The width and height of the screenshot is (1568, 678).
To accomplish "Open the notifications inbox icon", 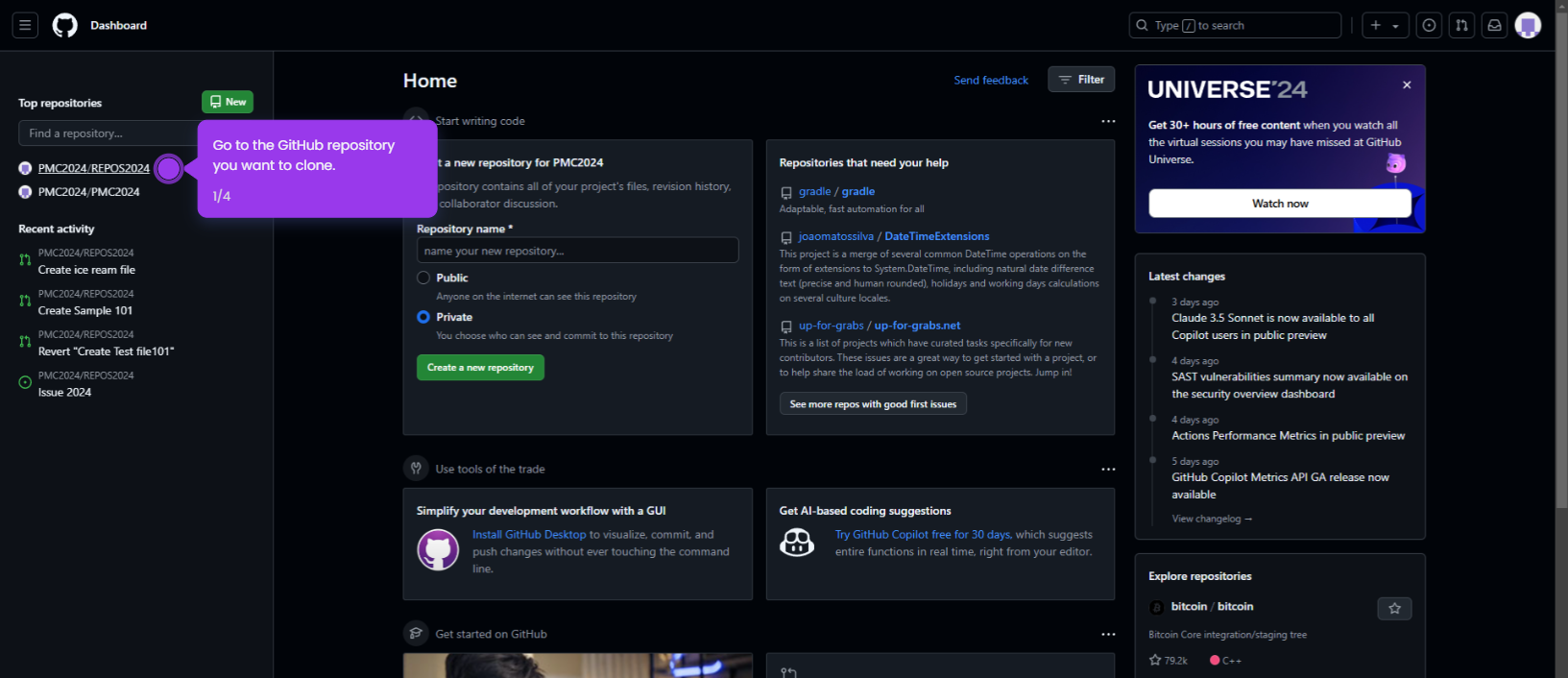I will click(1494, 26).
